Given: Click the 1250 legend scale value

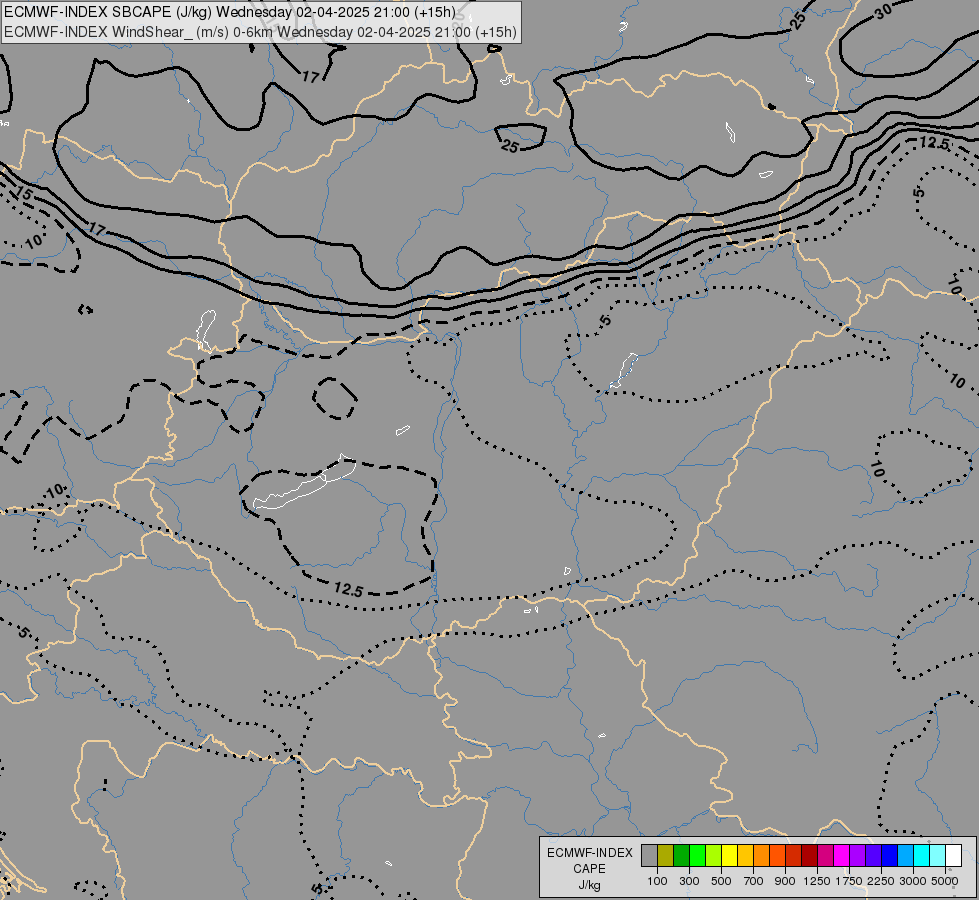Looking at the screenshot, I should point(817,881).
